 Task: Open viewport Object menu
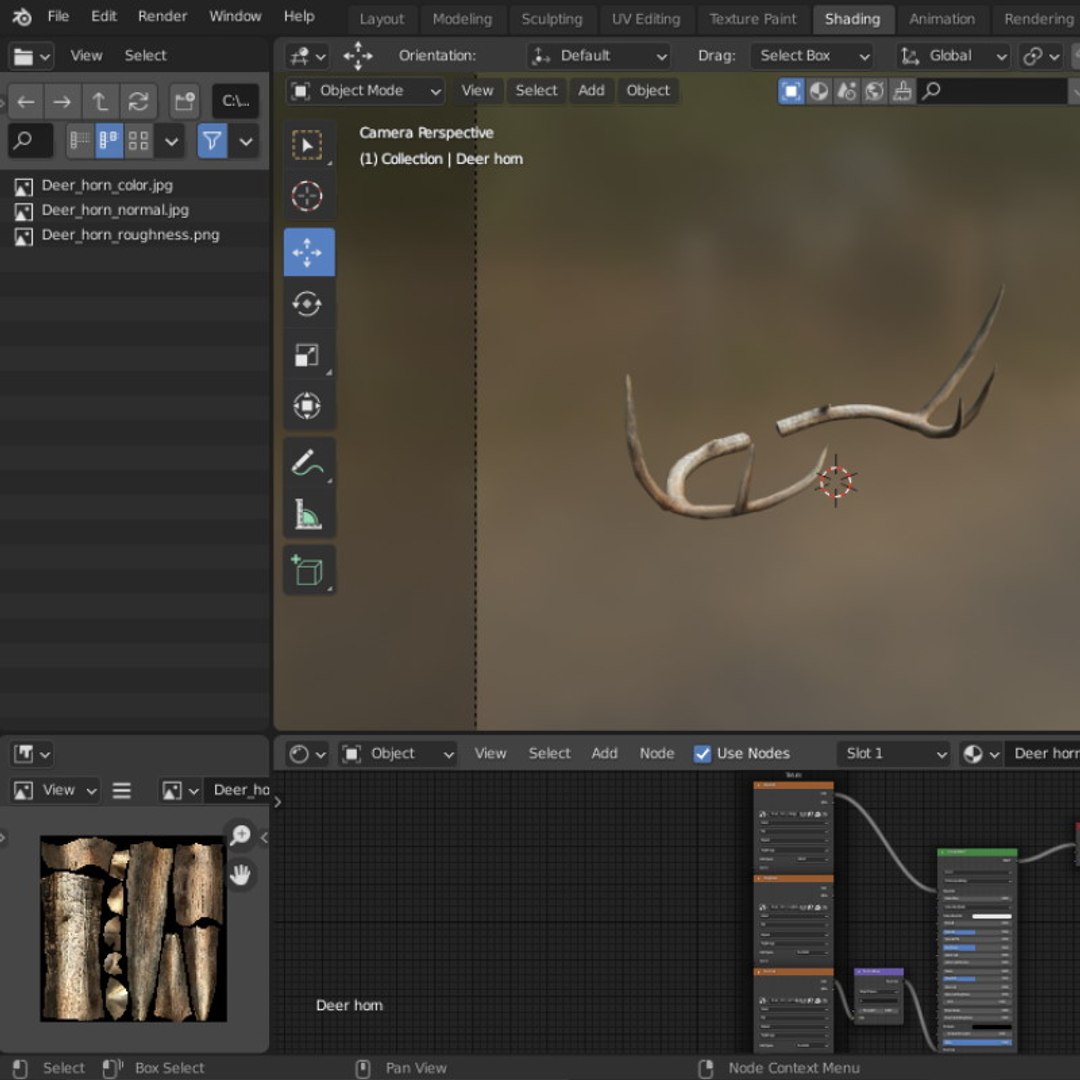tap(648, 91)
